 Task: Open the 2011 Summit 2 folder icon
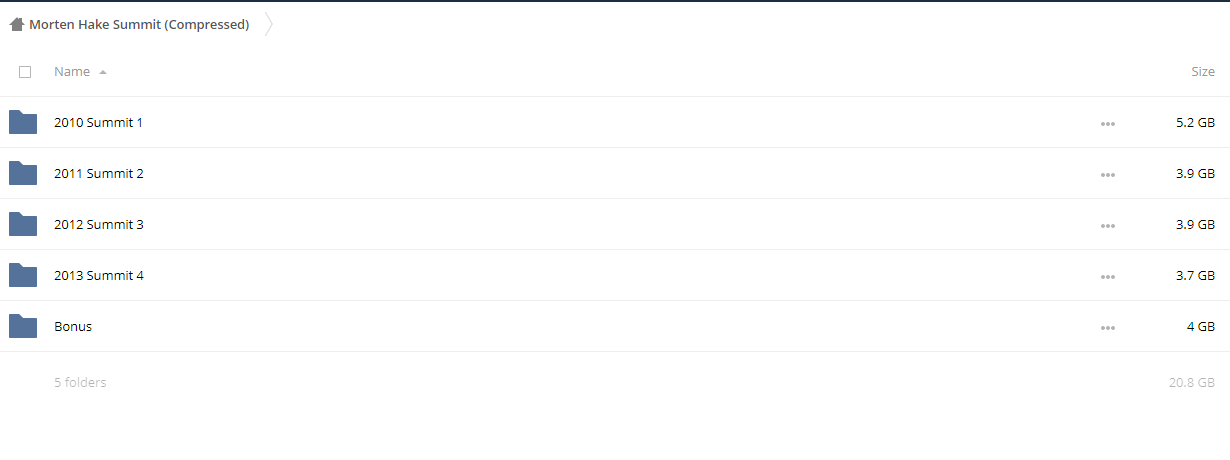click(x=23, y=173)
